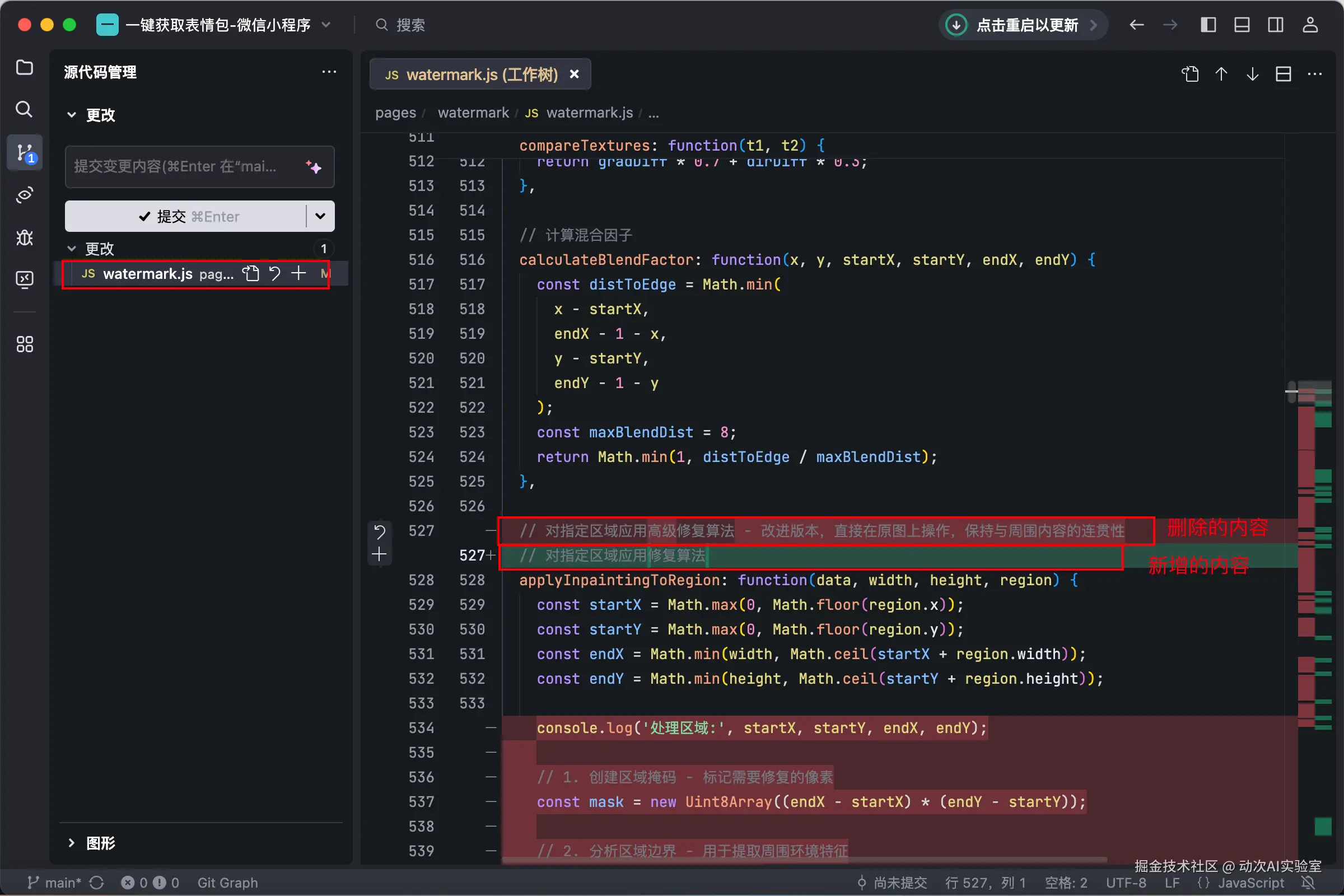Open project name dropdown in title bar
1344x896 pixels.
[326, 25]
